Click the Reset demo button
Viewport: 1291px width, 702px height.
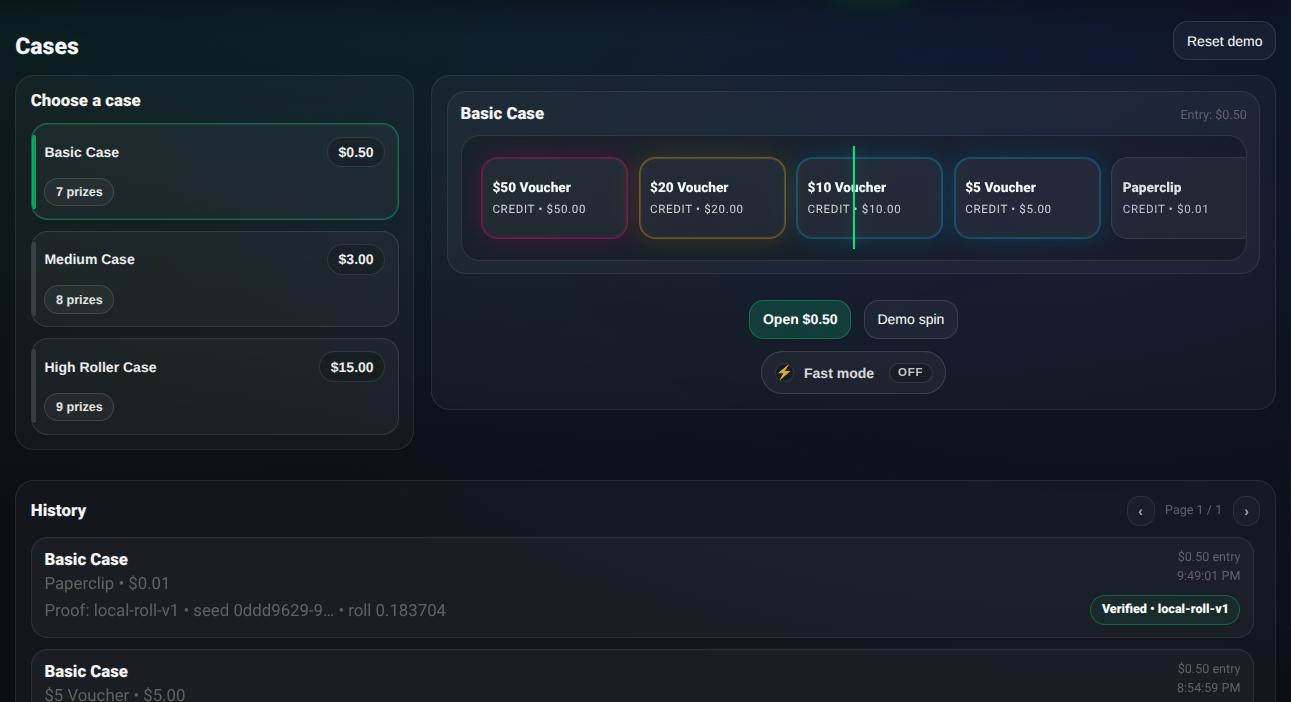click(1224, 41)
